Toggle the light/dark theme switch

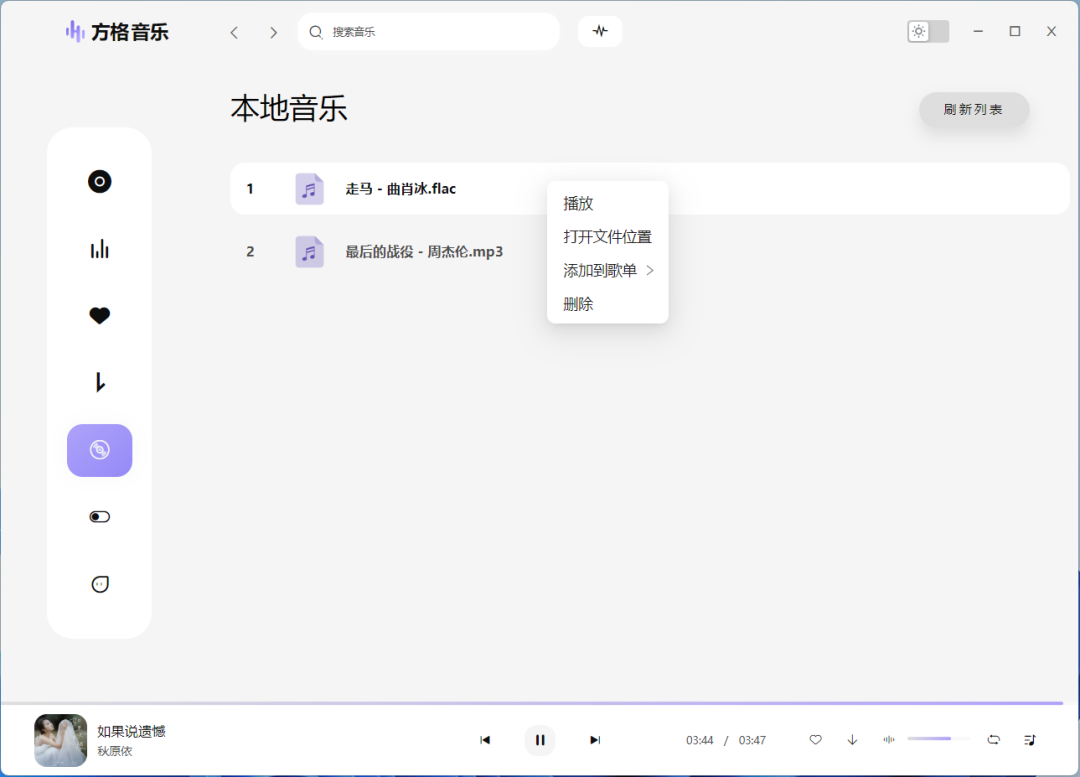(x=928, y=31)
